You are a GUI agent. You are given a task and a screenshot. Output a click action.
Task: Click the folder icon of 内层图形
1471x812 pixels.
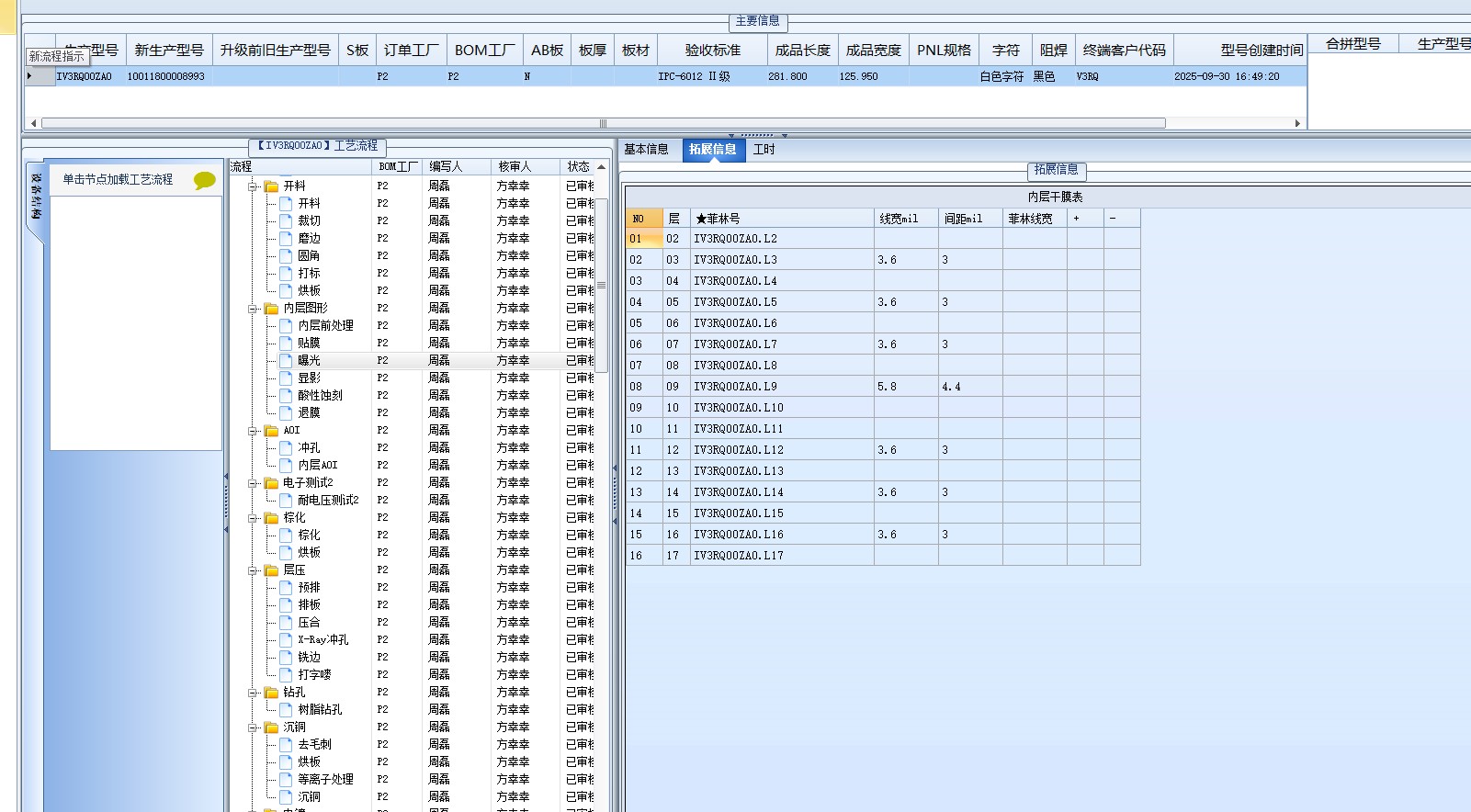(x=271, y=309)
